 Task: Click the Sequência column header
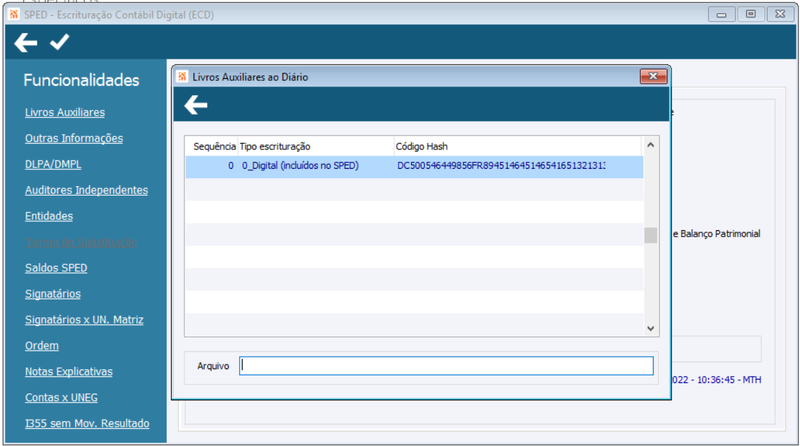pyautogui.click(x=212, y=146)
